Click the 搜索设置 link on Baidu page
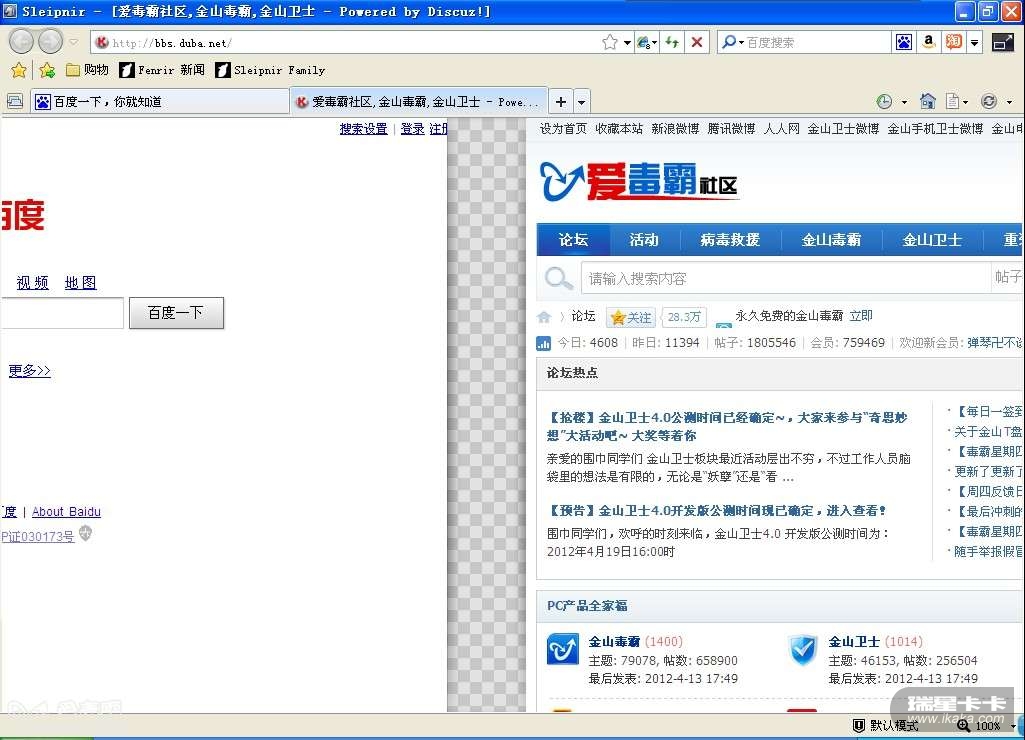Image resolution: width=1025 pixels, height=740 pixels. (x=363, y=129)
